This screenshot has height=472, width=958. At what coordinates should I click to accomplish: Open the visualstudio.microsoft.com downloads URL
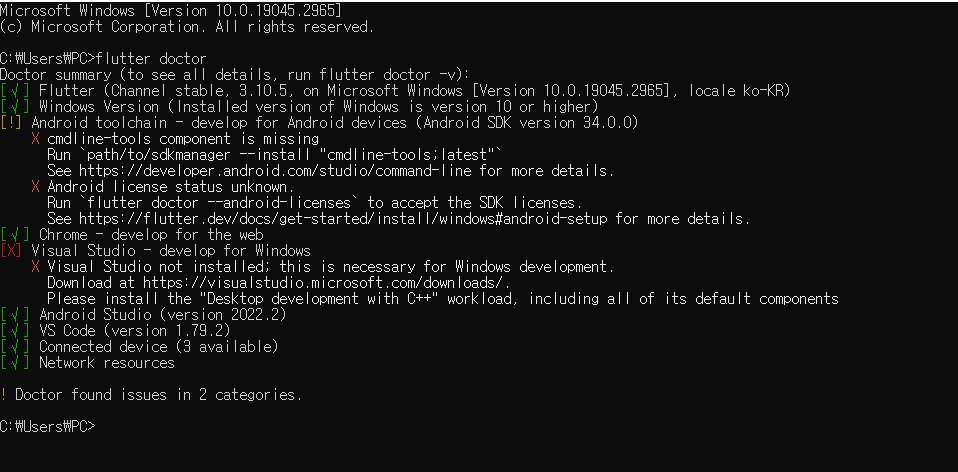(x=326, y=283)
